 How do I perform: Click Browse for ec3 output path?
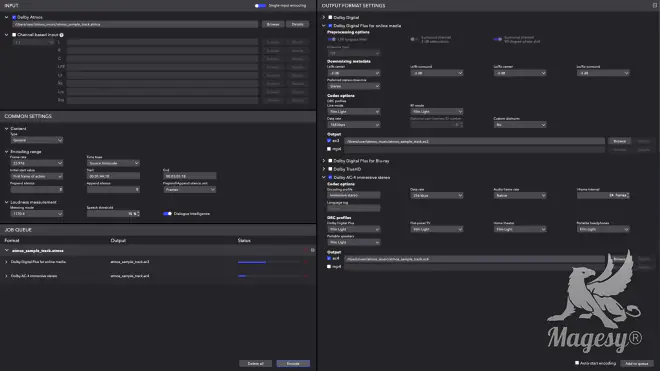tap(620, 141)
